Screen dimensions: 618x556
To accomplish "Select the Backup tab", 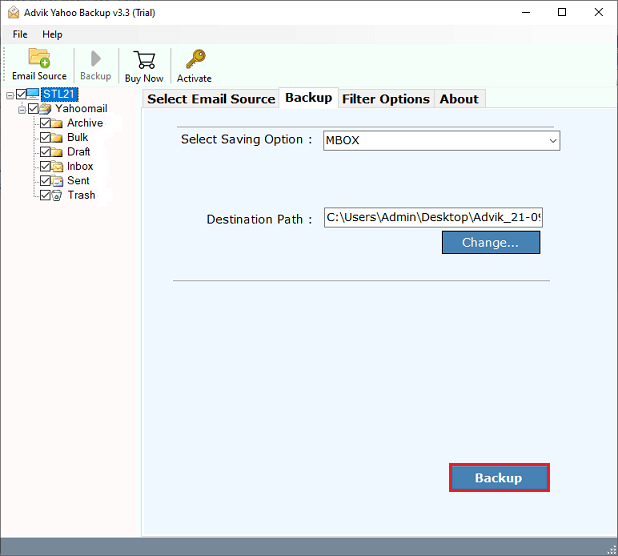I will [x=309, y=97].
